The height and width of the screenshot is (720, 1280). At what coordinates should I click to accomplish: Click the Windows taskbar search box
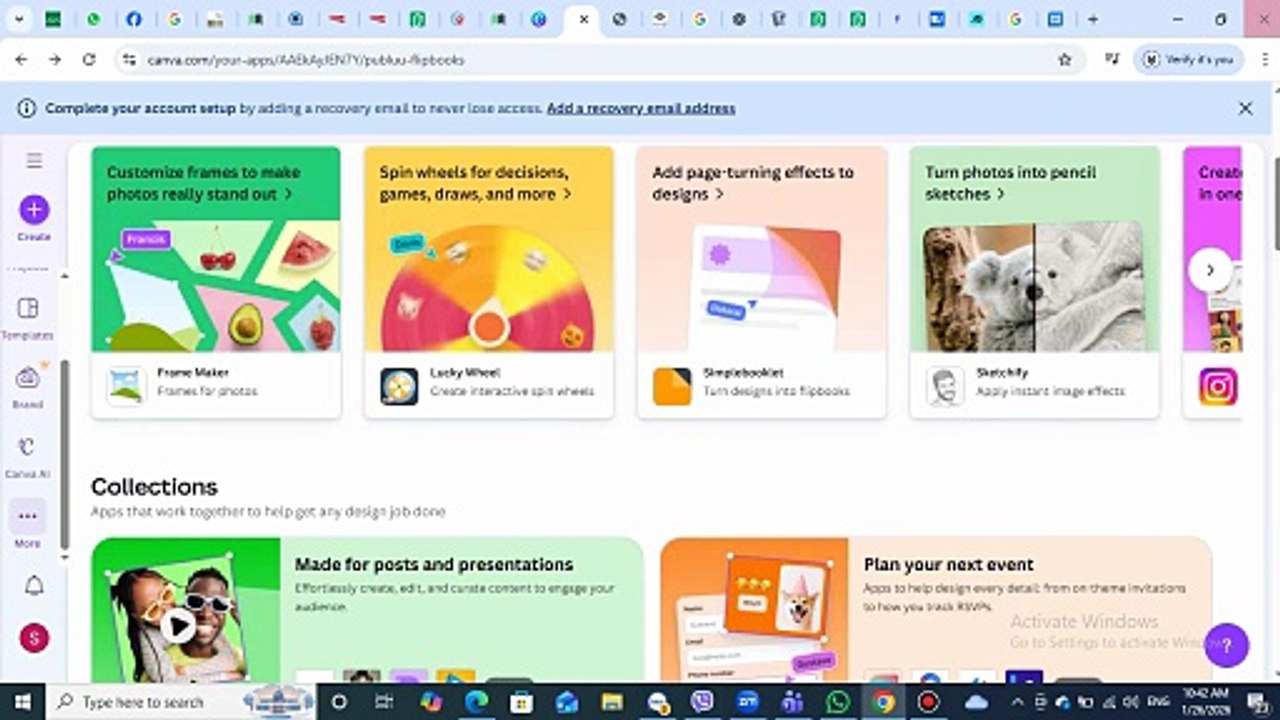[180, 702]
